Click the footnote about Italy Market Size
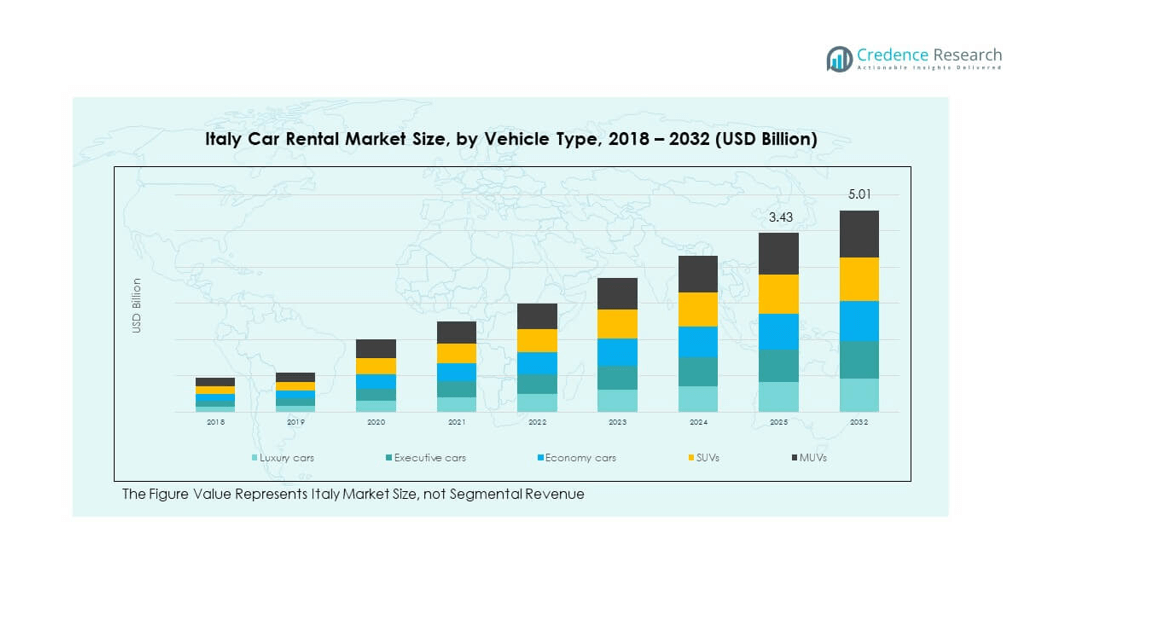 tap(353, 494)
